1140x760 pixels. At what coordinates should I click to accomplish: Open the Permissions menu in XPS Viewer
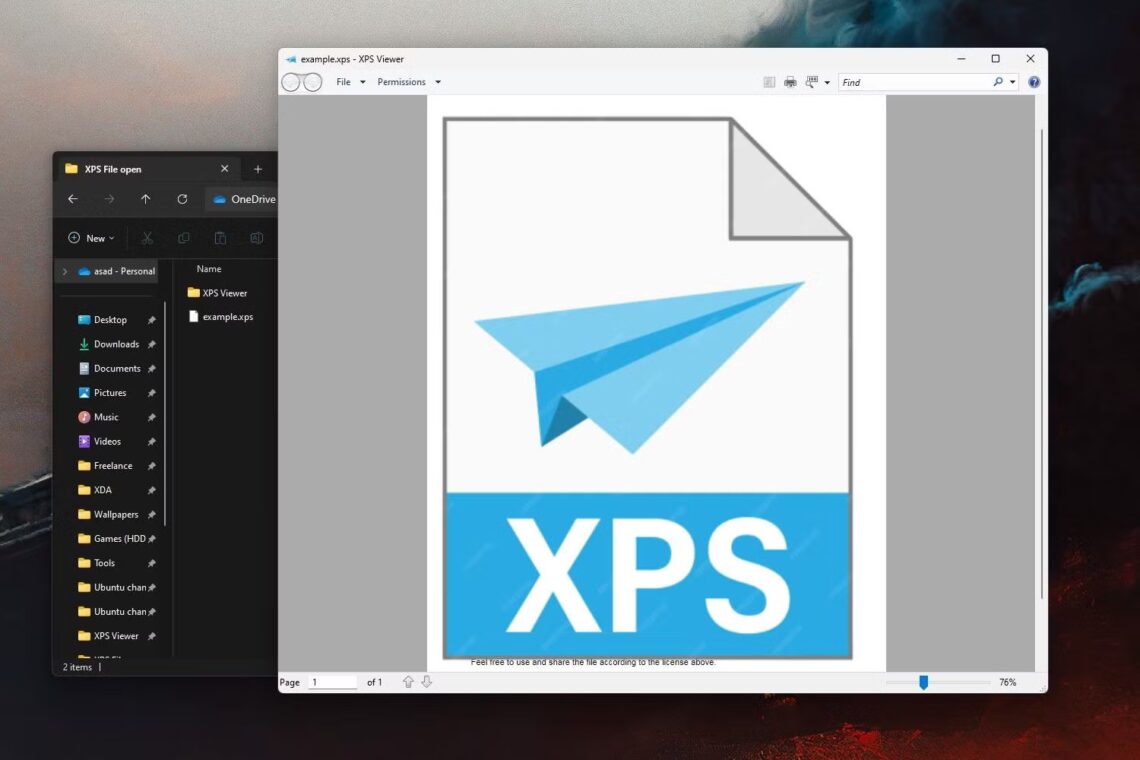coord(403,82)
